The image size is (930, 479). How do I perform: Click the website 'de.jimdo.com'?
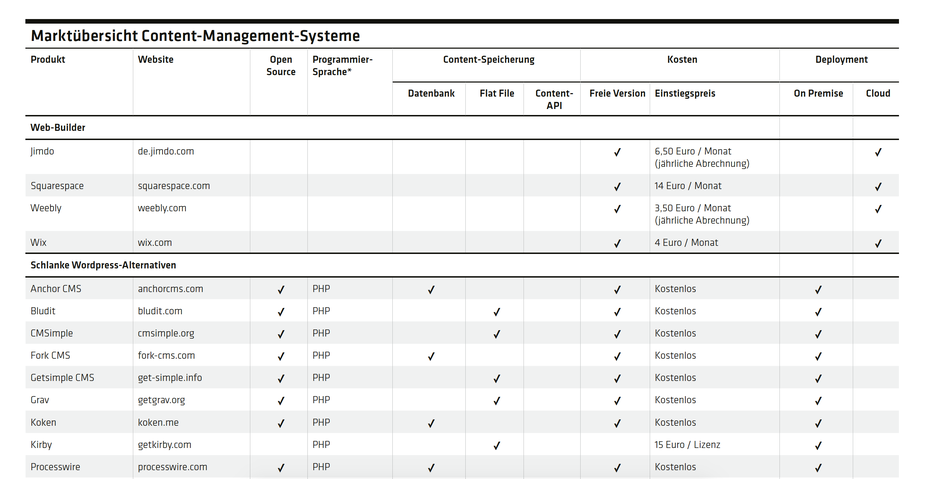(x=165, y=151)
